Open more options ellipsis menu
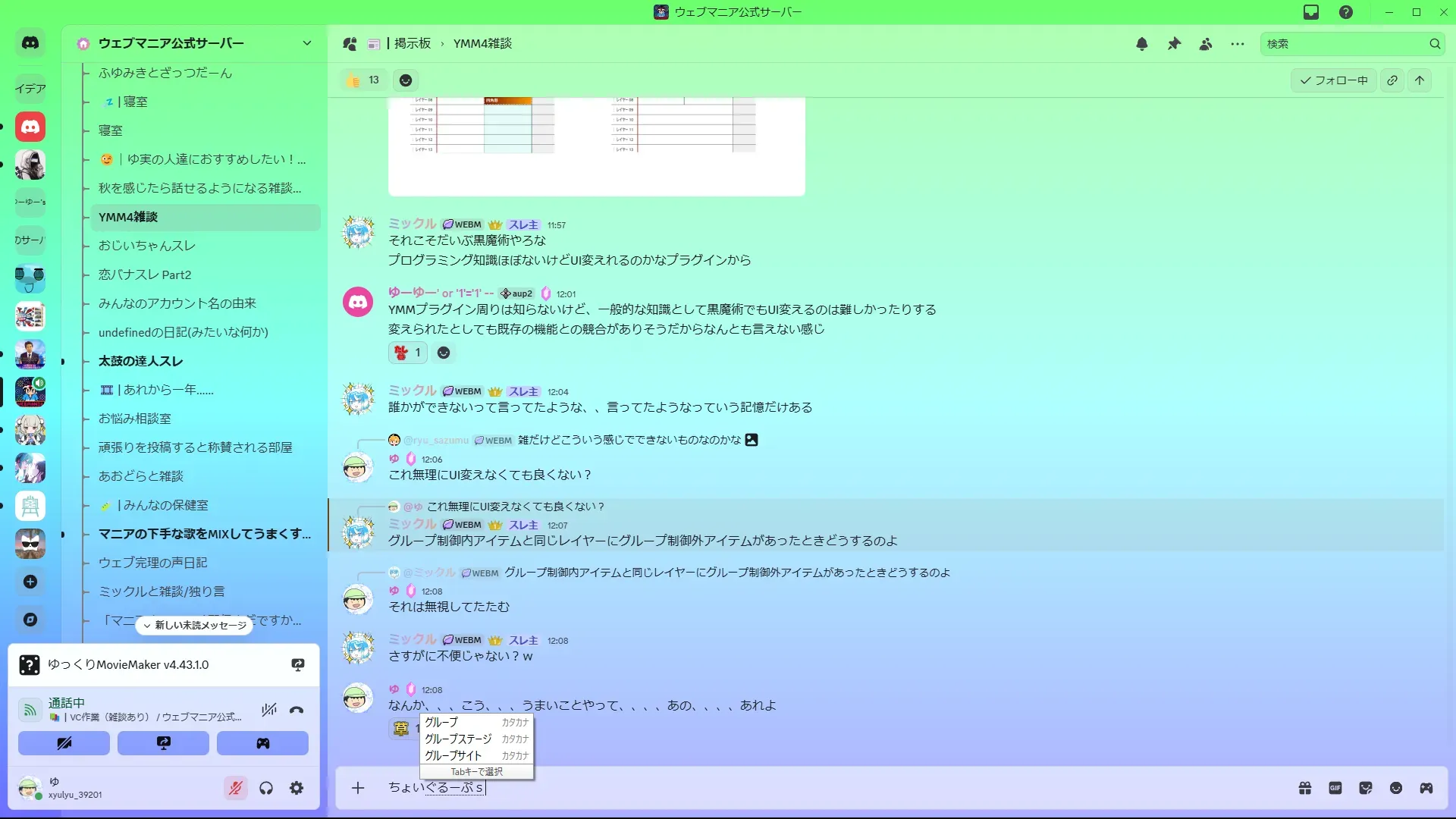 click(1238, 44)
